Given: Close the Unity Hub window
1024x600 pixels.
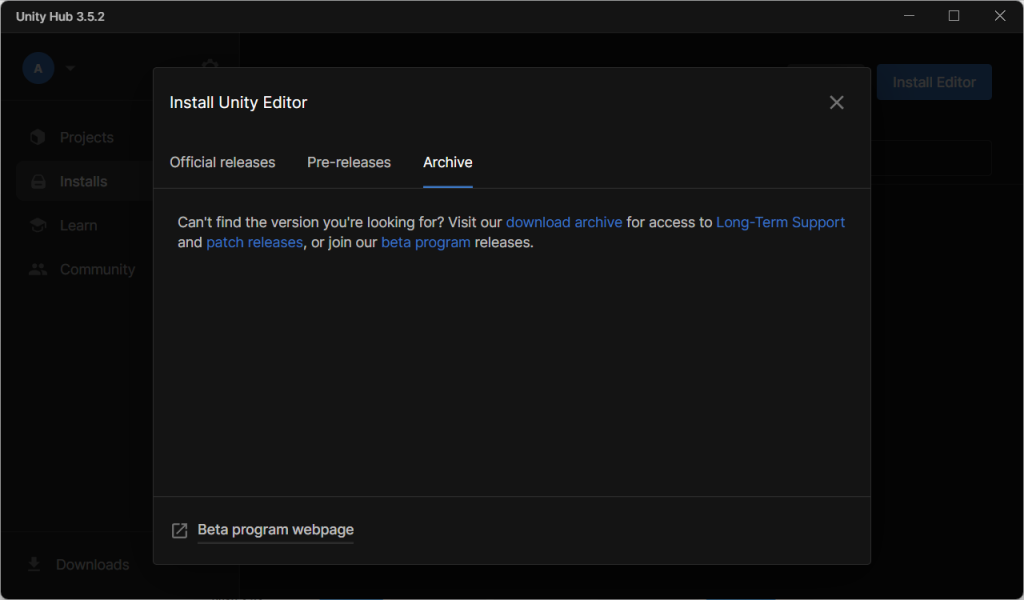Looking at the screenshot, I should (1000, 16).
